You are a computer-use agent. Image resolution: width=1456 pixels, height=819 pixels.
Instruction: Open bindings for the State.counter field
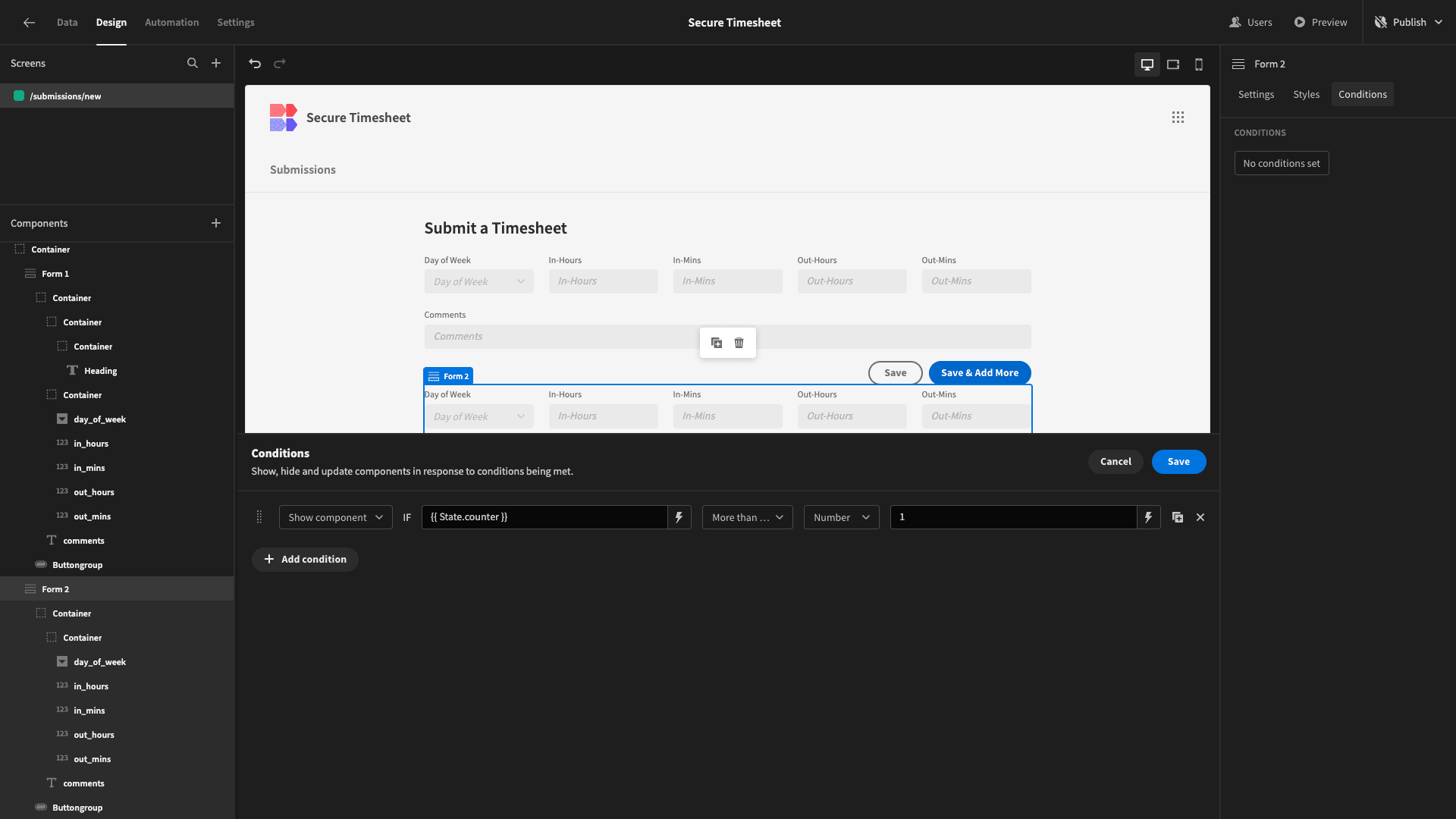[x=679, y=517]
